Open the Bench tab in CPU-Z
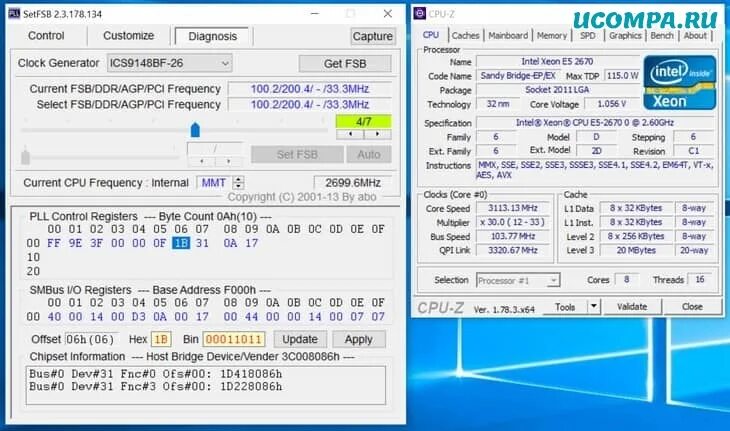 (662, 35)
